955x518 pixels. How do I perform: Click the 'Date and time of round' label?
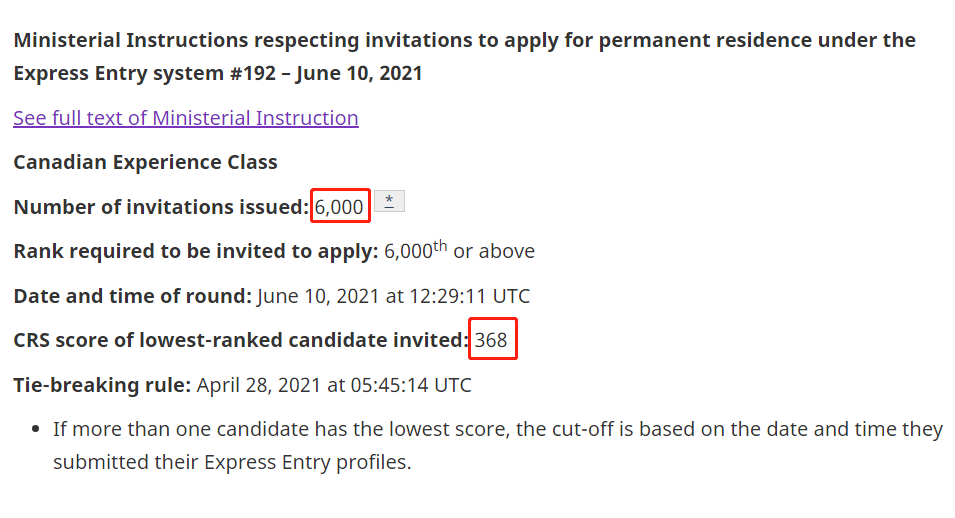133,296
